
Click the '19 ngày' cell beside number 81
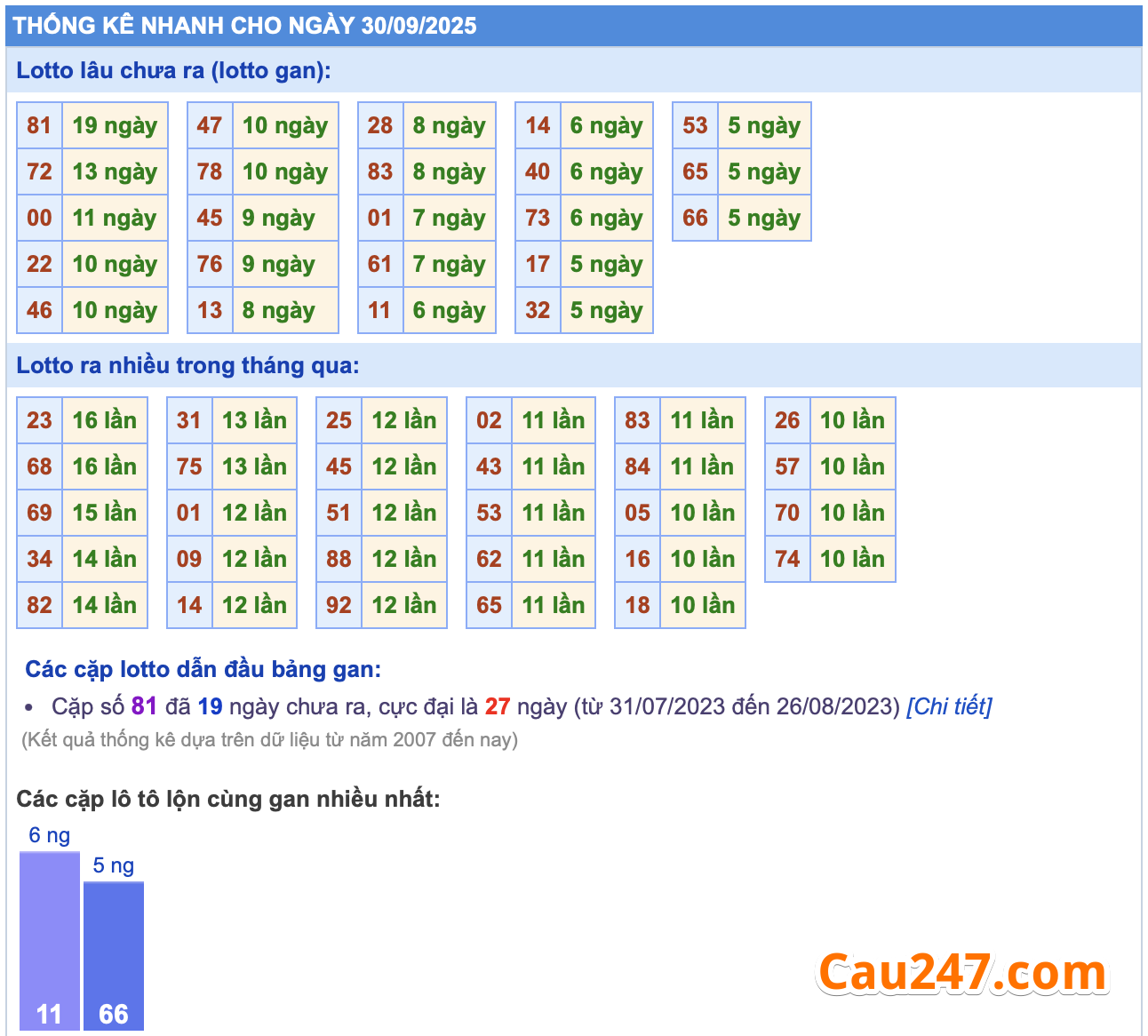click(115, 125)
